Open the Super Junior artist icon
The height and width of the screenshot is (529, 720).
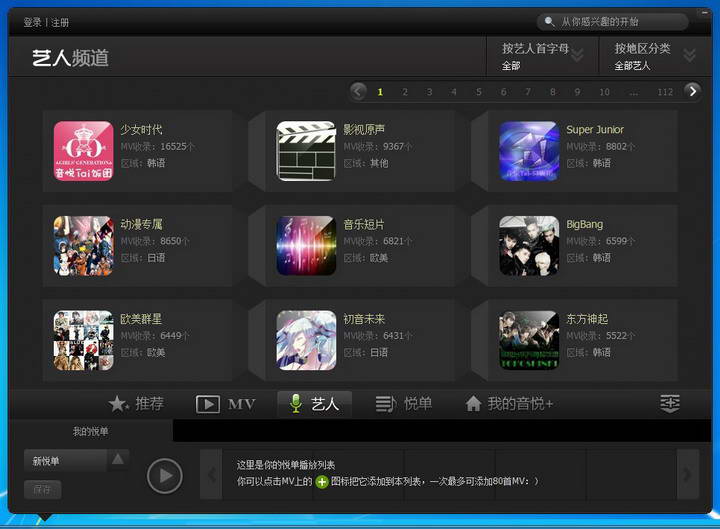(529, 151)
